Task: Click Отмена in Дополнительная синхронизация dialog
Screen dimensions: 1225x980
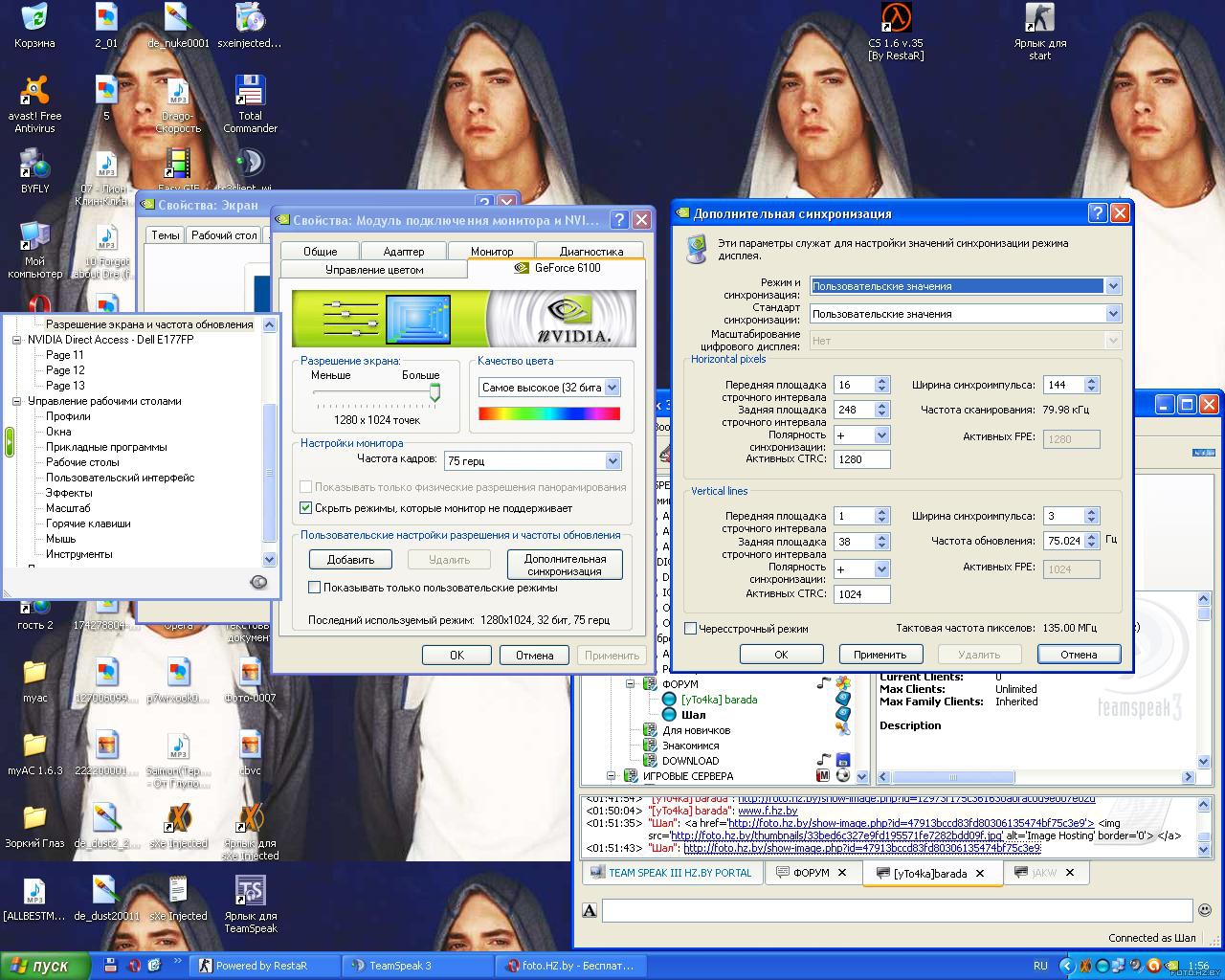Action: point(1079,655)
